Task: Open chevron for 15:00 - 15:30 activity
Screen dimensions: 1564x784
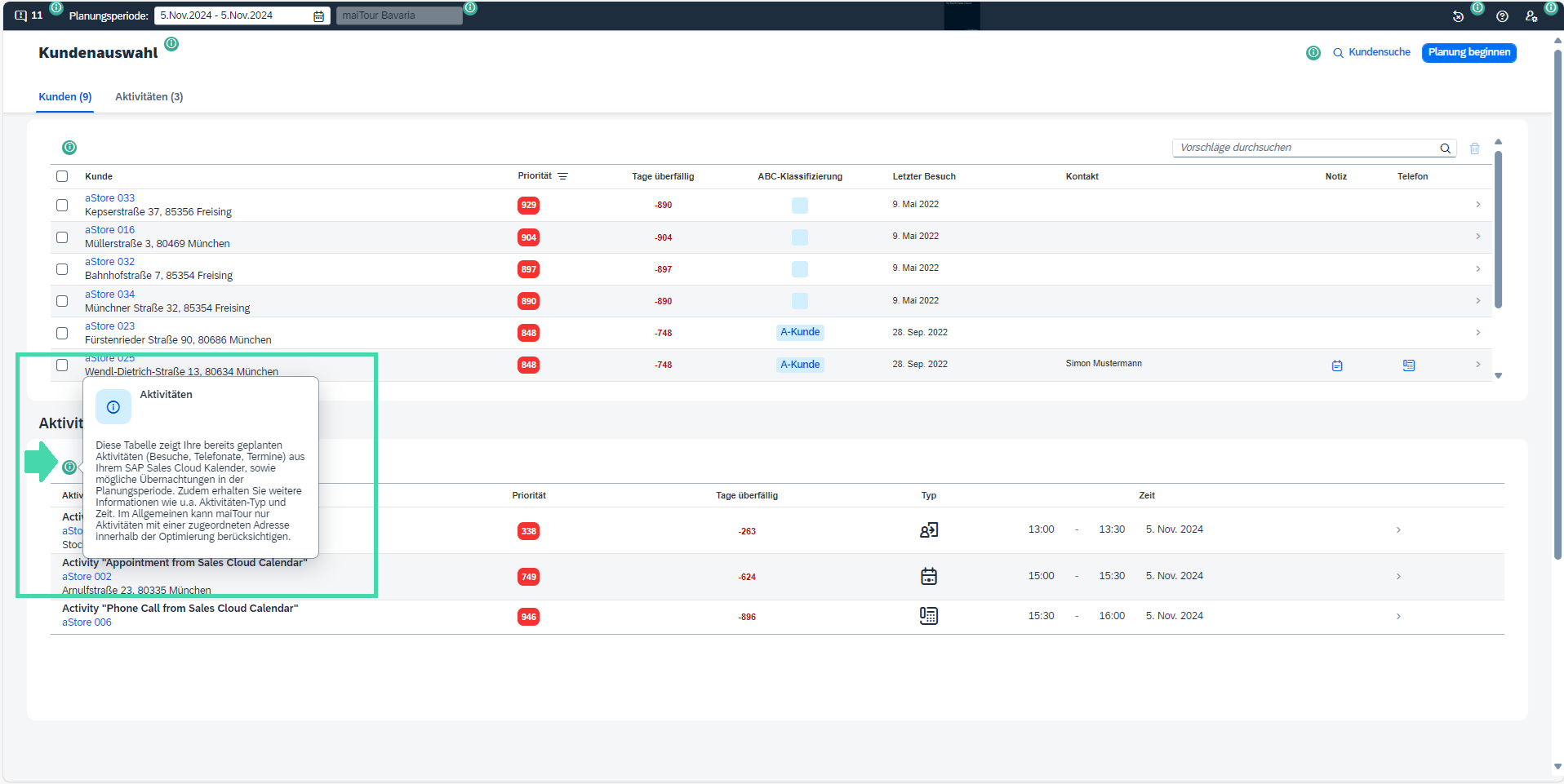Action: (1398, 576)
